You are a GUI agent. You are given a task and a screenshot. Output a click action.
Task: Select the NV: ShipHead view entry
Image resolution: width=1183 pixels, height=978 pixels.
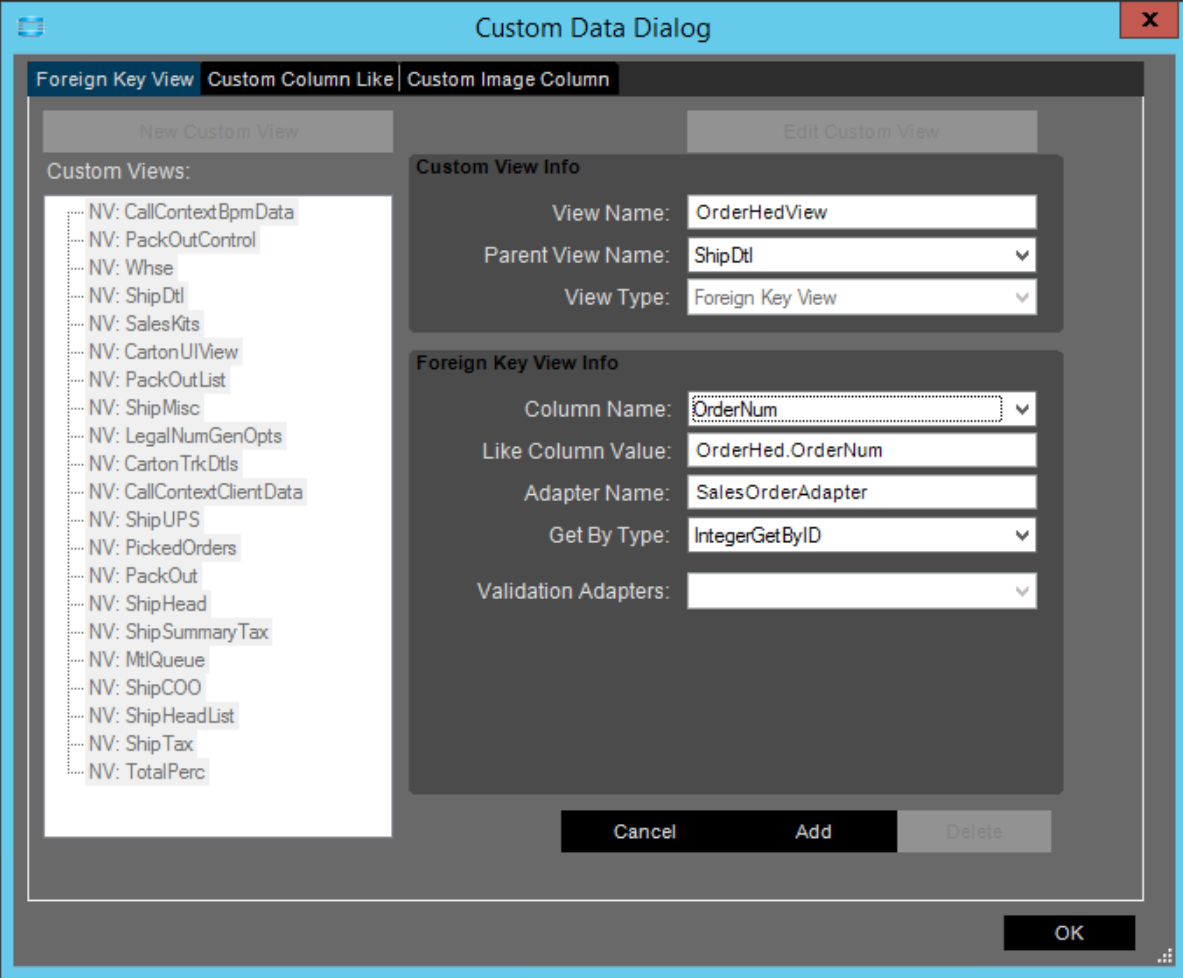[x=147, y=604]
